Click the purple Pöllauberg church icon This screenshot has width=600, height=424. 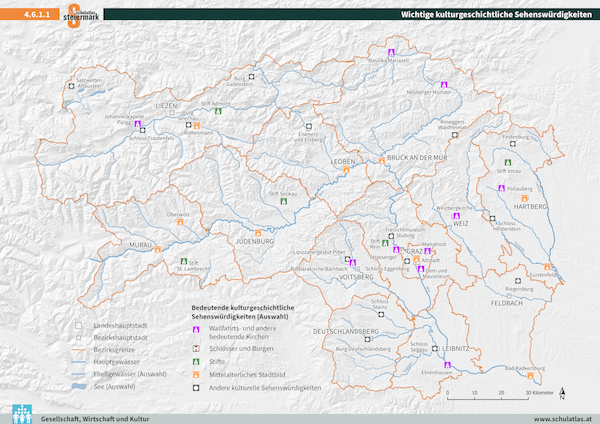pos(502,188)
